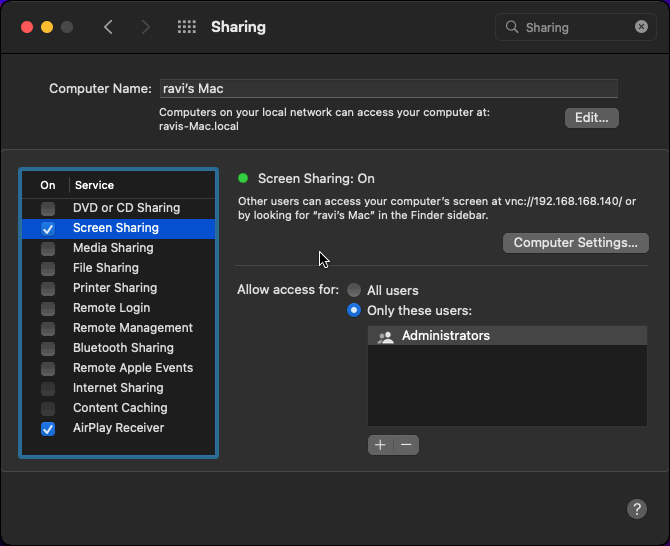
Task: Select Printer Sharing in the service list
Action: (114, 288)
